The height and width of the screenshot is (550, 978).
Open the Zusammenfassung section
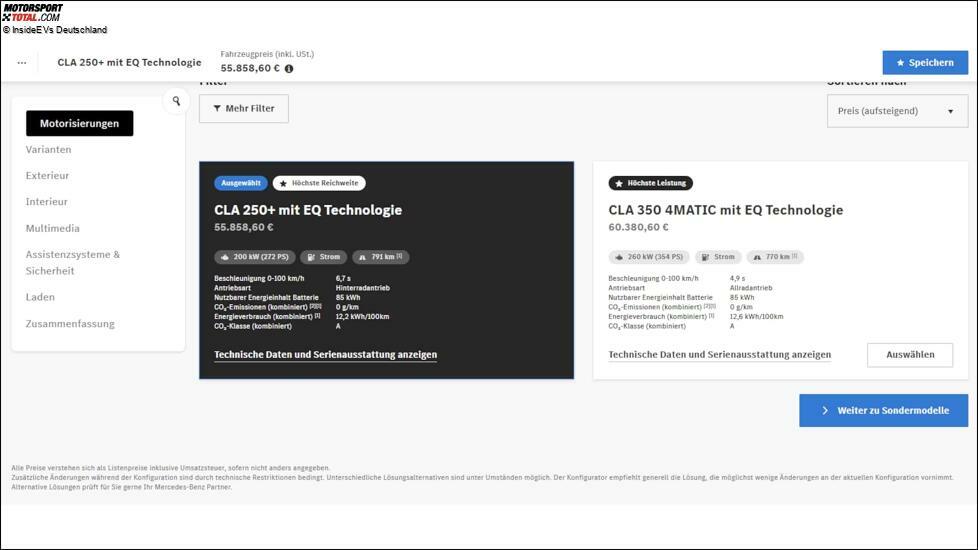(x=70, y=324)
